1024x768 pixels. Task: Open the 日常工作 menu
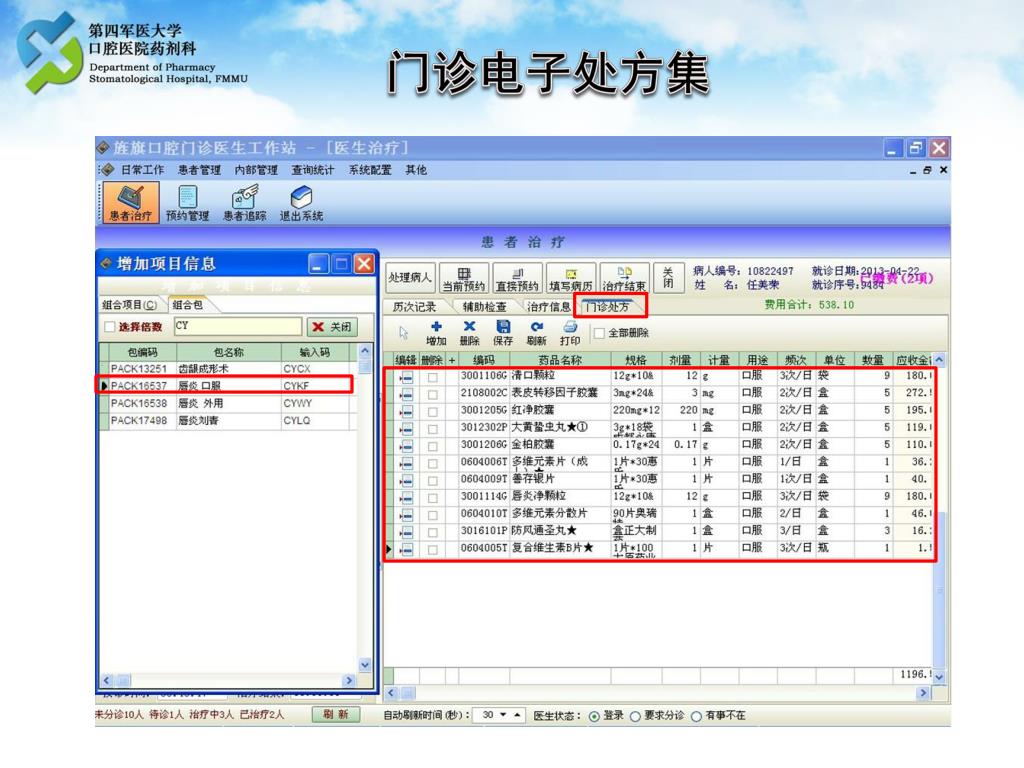click(142, 170)
